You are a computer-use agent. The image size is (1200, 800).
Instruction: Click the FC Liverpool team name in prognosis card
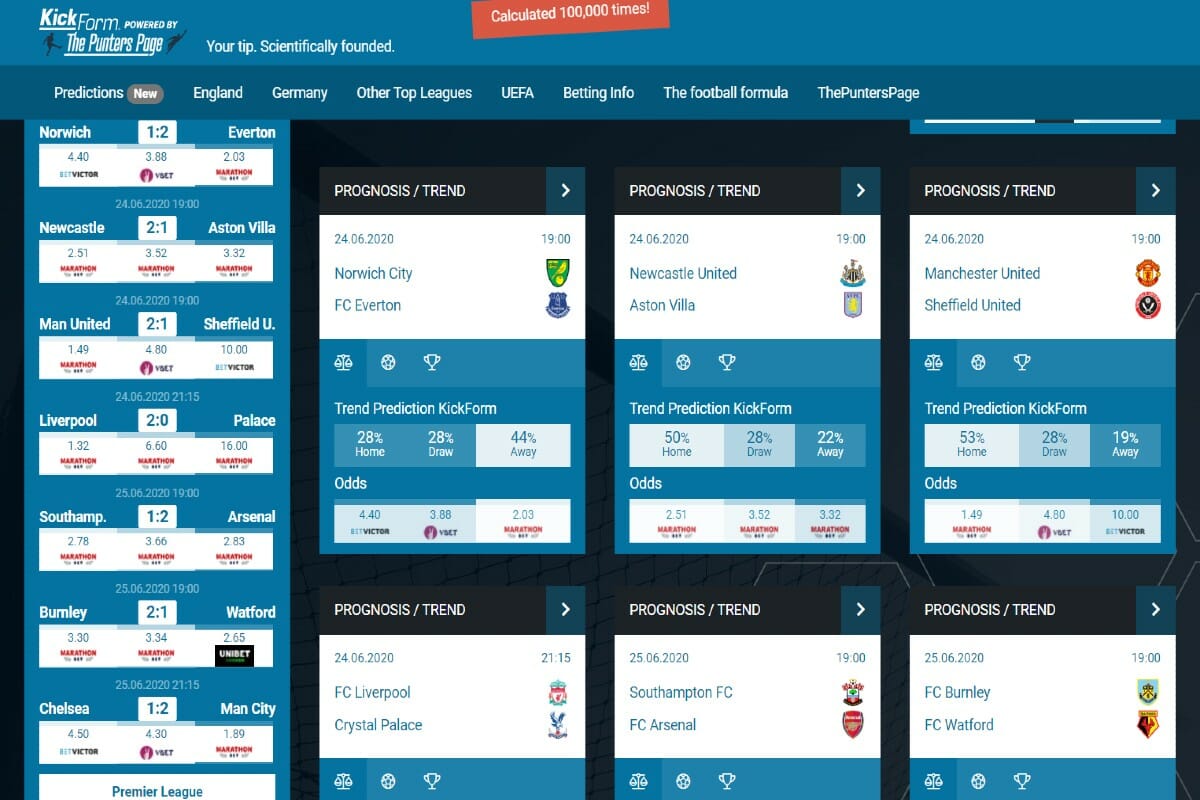pos(373,692)
